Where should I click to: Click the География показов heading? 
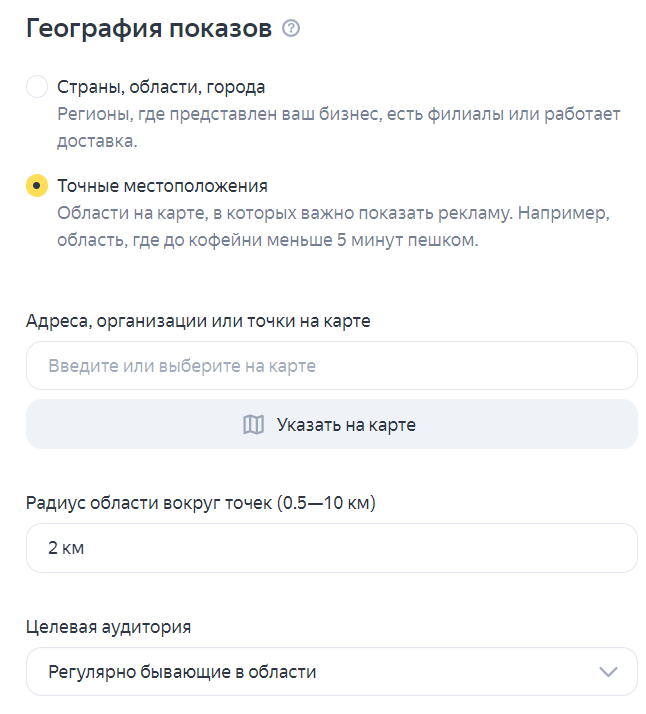click(149, 29)
